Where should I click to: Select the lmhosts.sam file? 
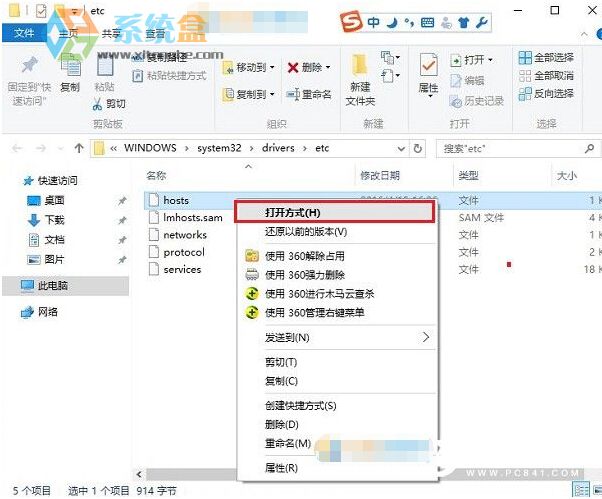point(186,218)
